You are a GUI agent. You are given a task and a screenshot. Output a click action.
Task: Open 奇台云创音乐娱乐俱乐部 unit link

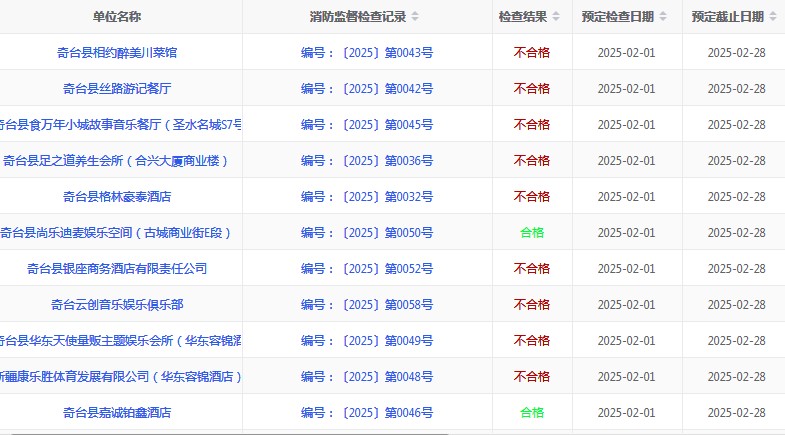coord(117,304)
